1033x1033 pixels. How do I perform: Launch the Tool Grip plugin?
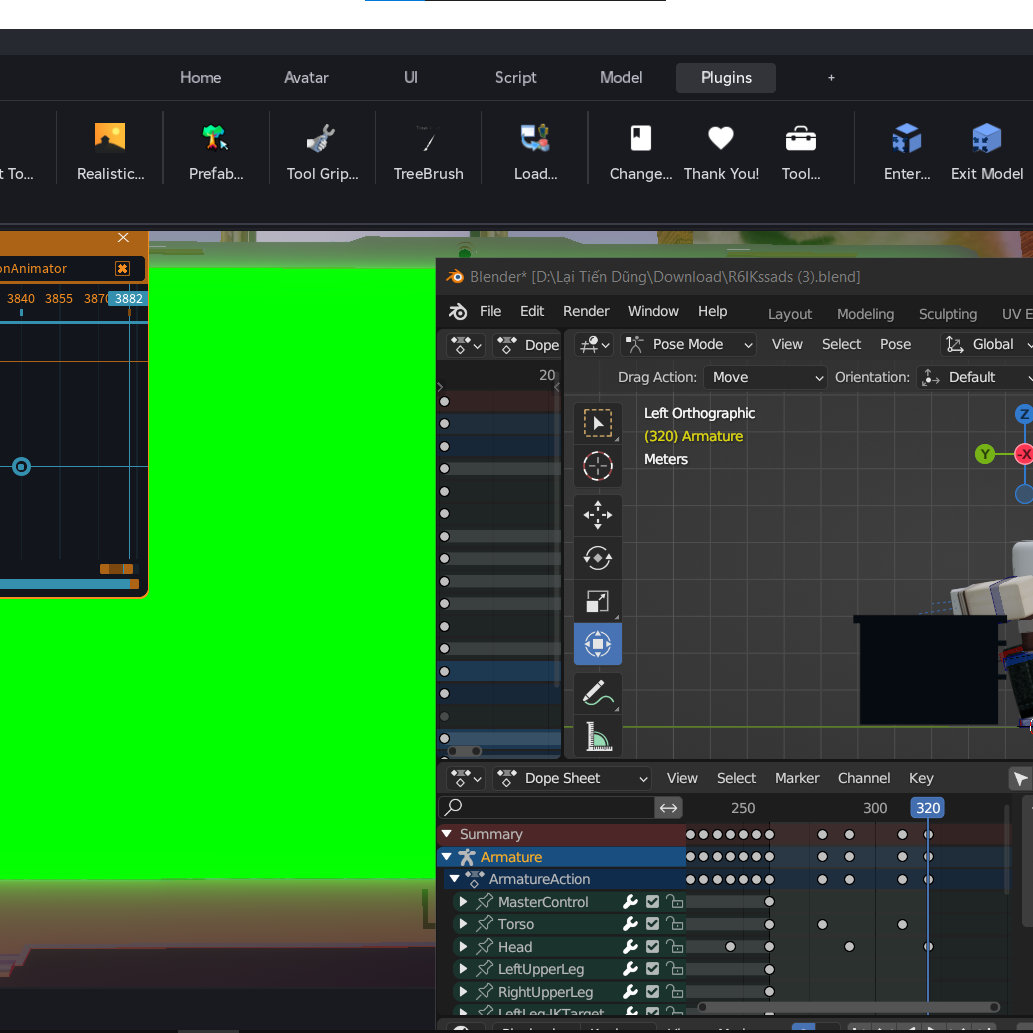pos(322,152)
